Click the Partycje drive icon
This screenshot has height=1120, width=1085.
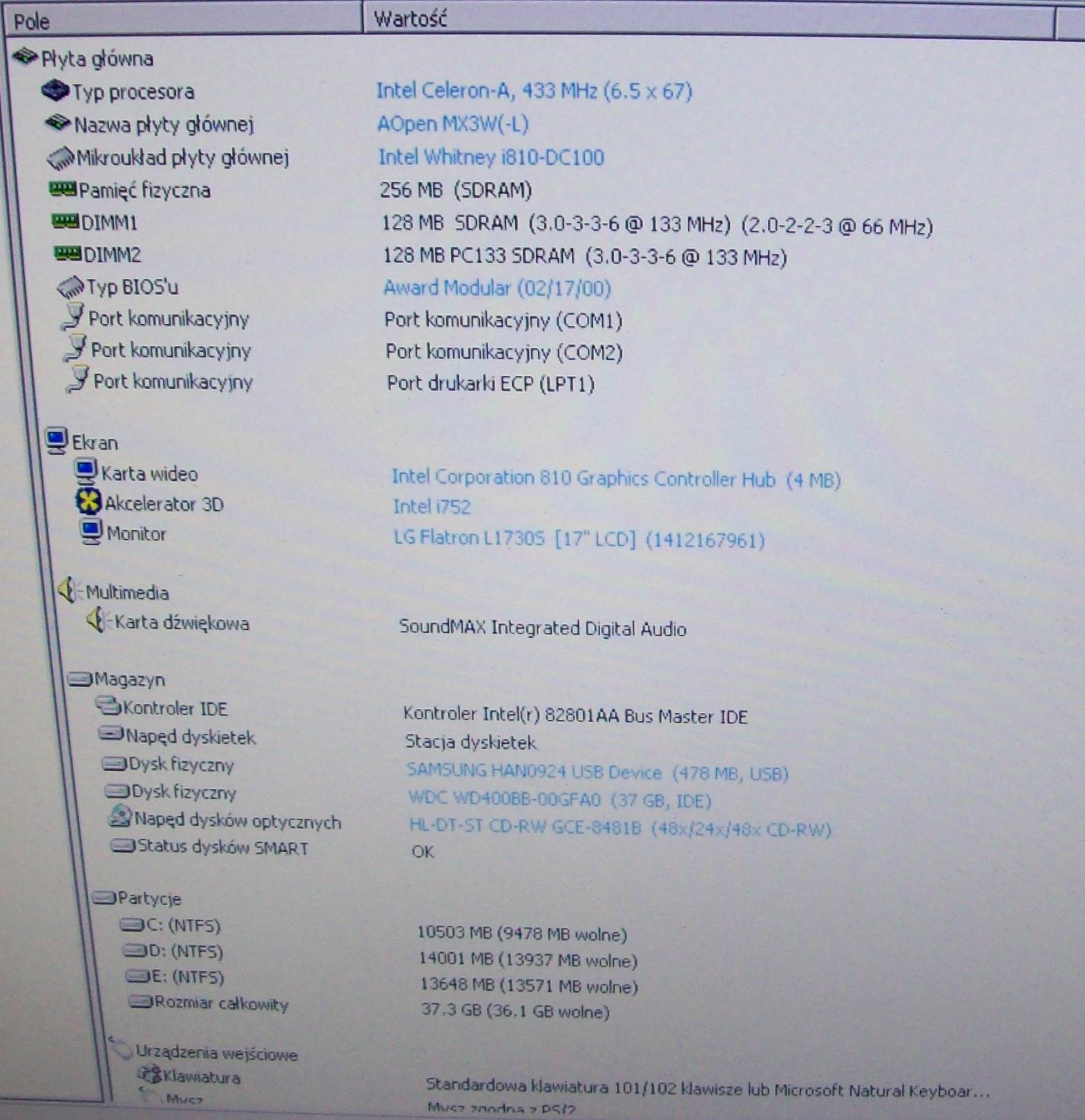(104, 898)
